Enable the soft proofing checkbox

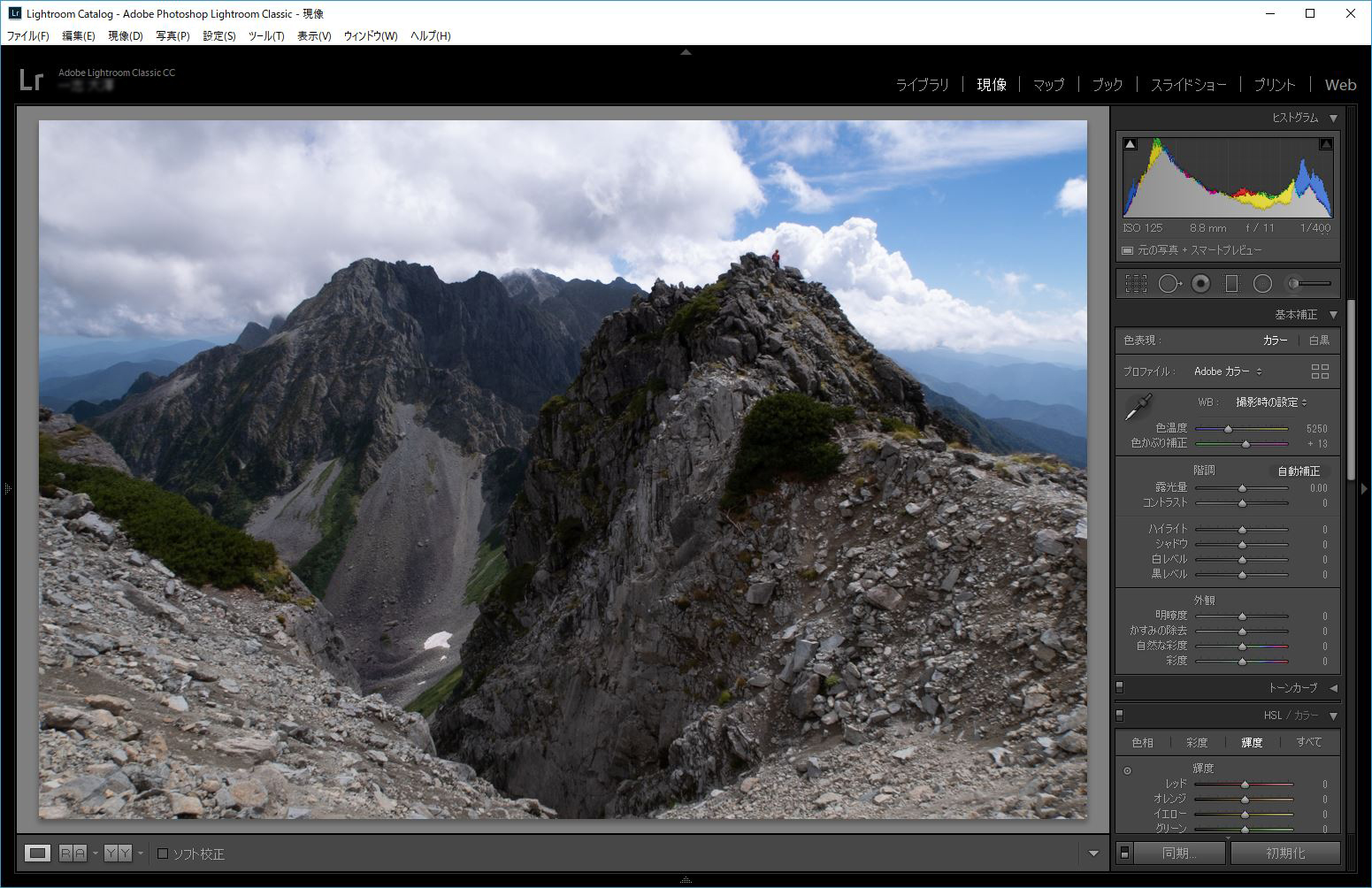click(x=163, y=854)
